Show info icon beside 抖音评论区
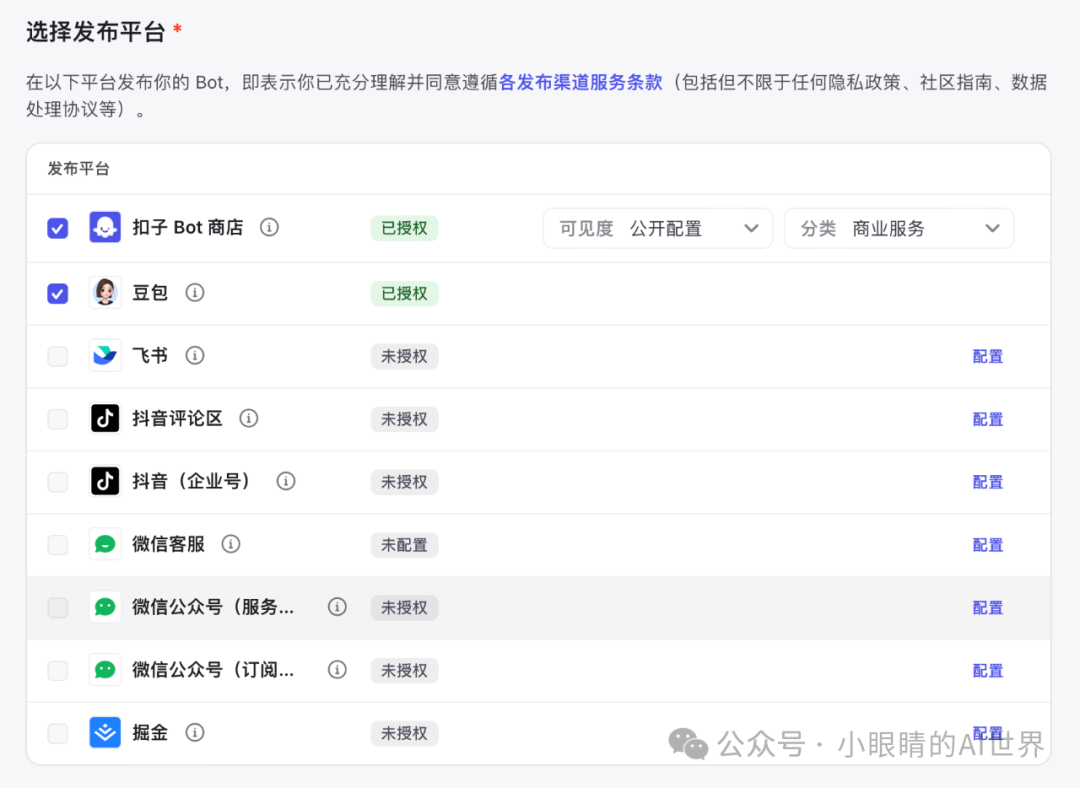1080x788 pixels. pos(249,418)
